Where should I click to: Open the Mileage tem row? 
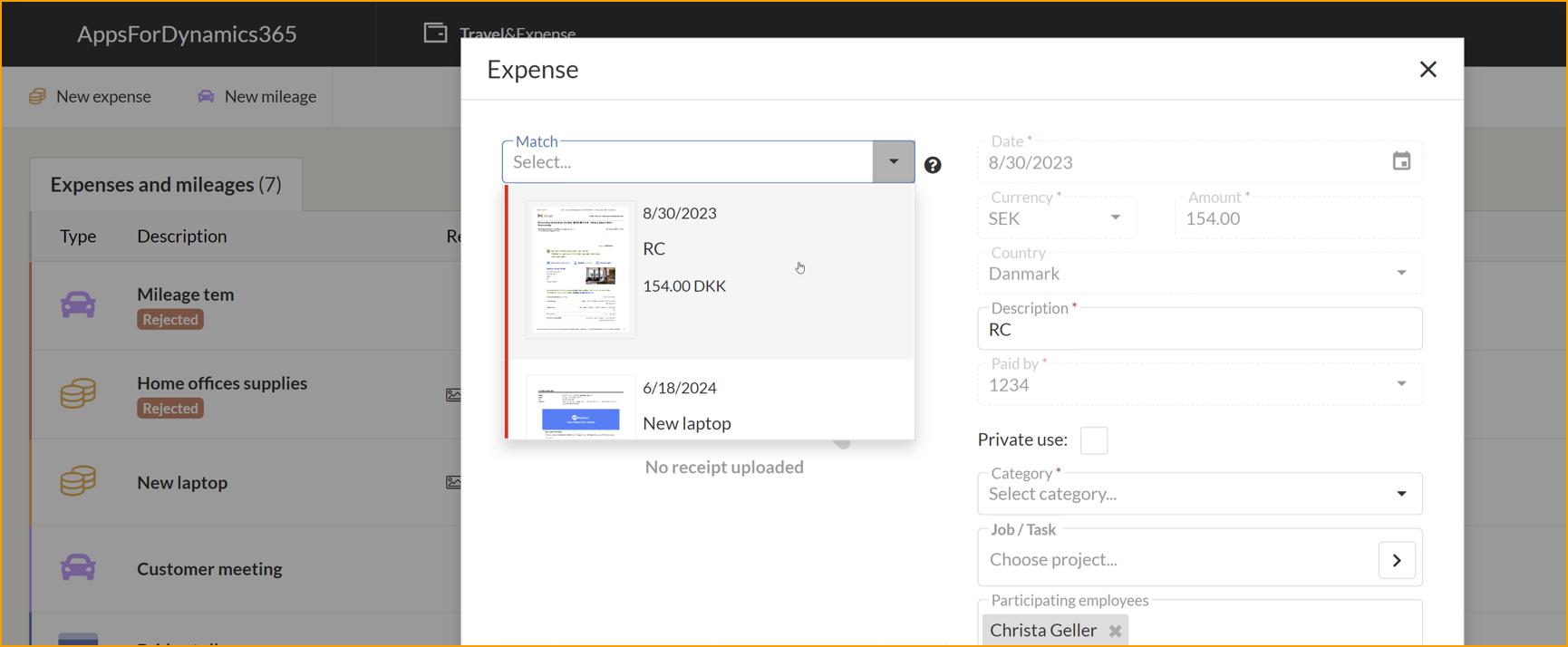tap(247, 306)
